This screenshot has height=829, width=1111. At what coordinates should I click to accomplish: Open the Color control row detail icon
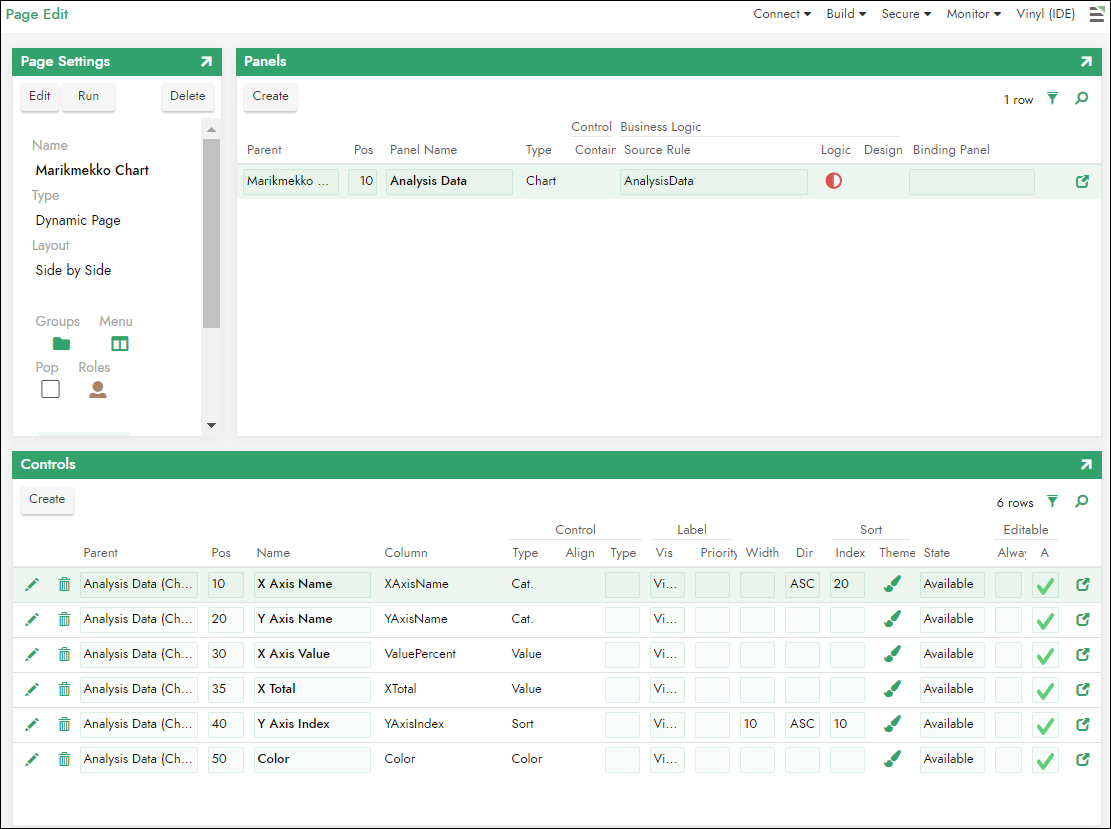[1082, 759]
